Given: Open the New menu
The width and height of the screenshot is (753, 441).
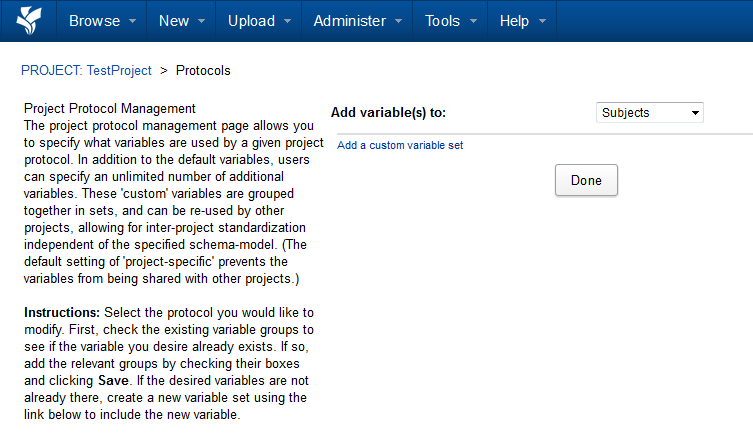Looking at the screenshot, I should pos(173,21).
